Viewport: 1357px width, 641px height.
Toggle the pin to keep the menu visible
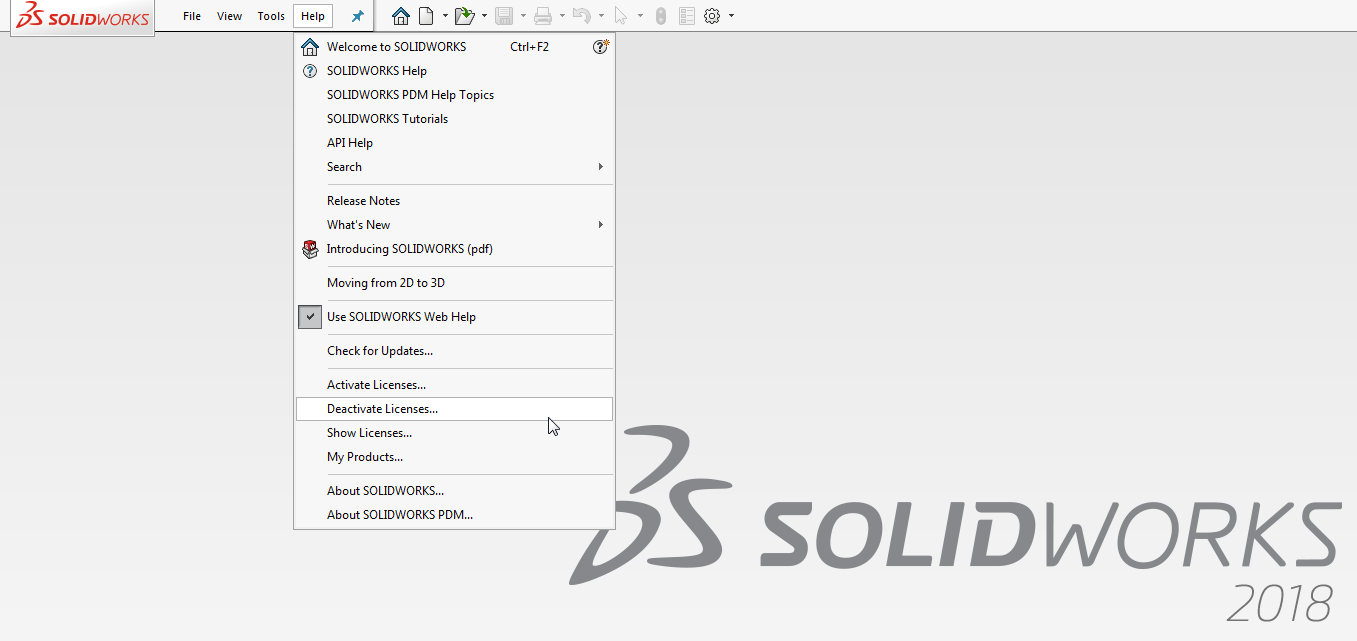coord(356,16)
